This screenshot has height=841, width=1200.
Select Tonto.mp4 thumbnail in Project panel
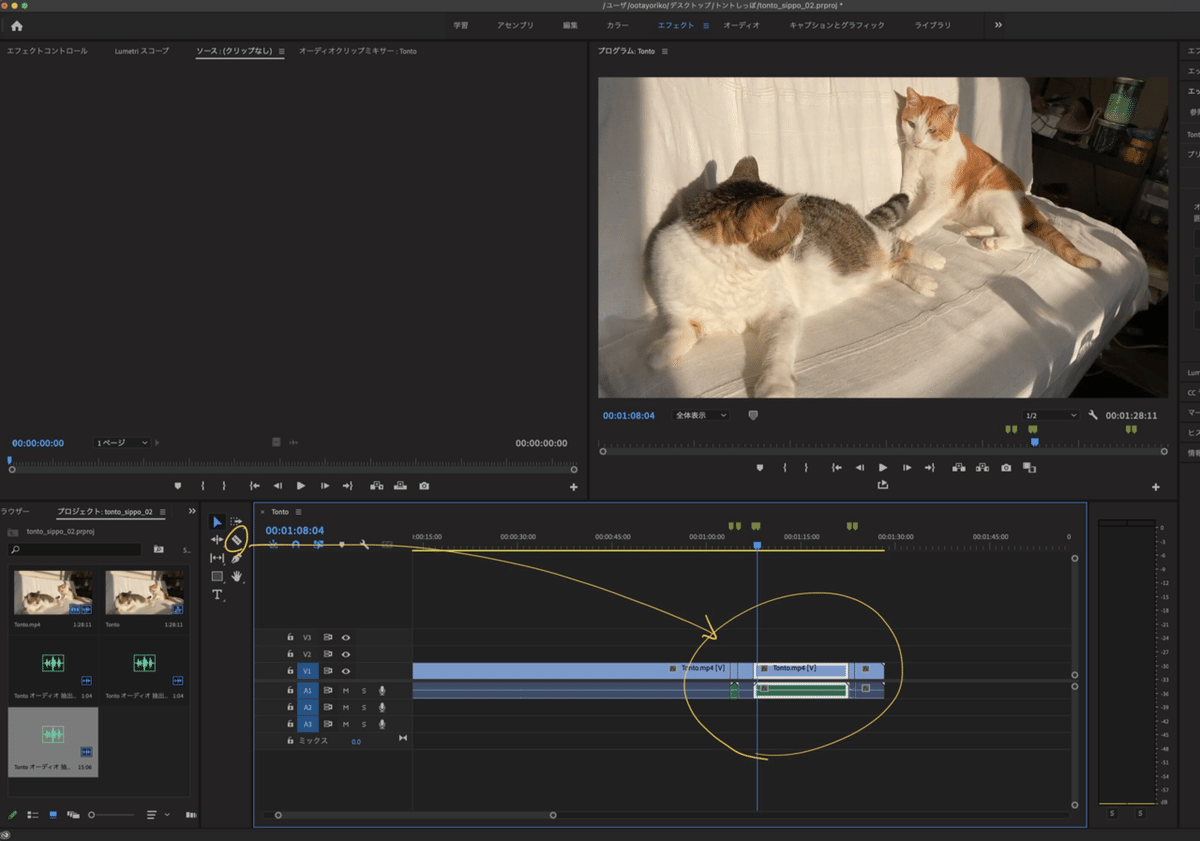53,592
